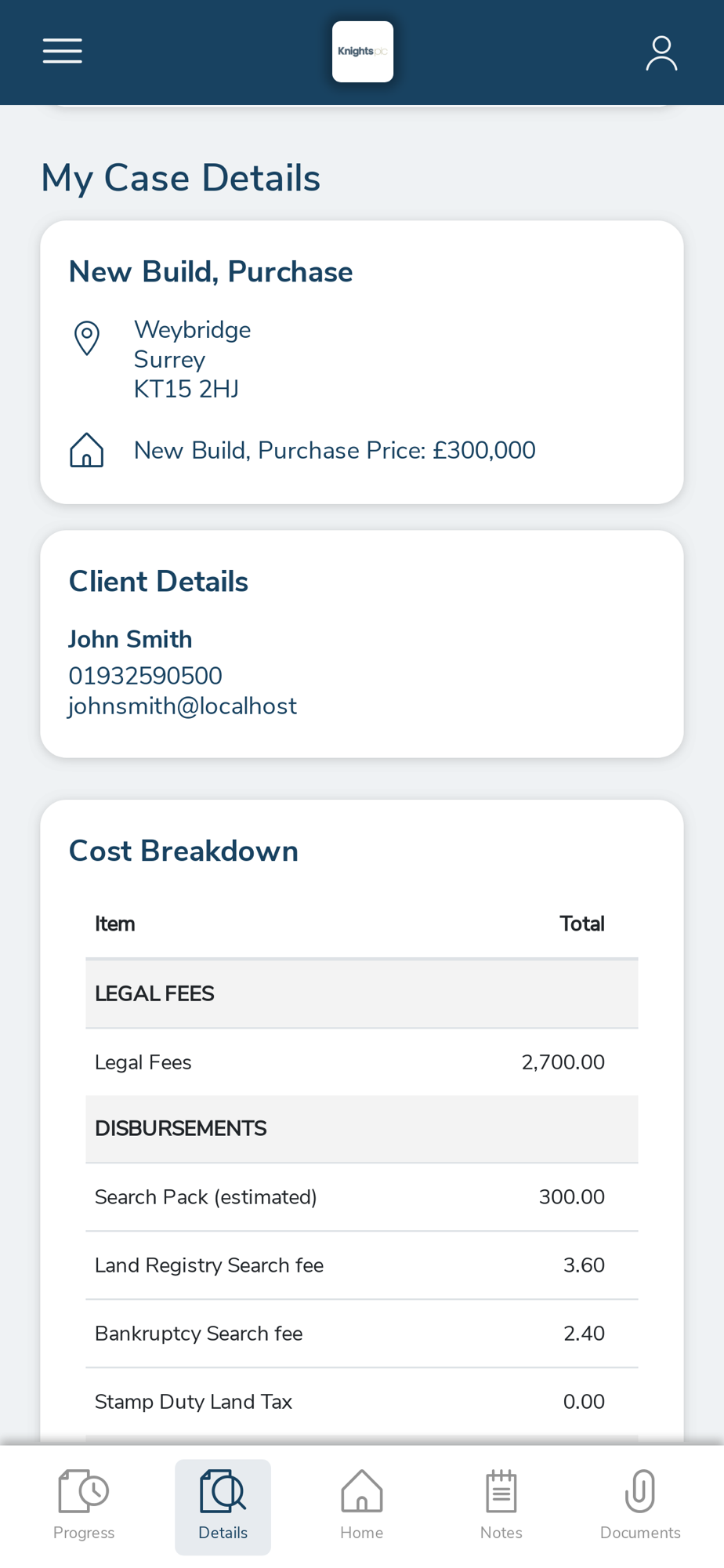
Task: Go to the Home tab
Action: 362,1506
